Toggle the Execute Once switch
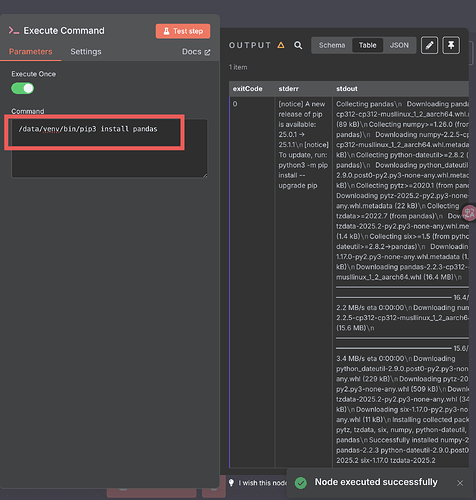This screenshot has width=476, height=500. point(23,88)
